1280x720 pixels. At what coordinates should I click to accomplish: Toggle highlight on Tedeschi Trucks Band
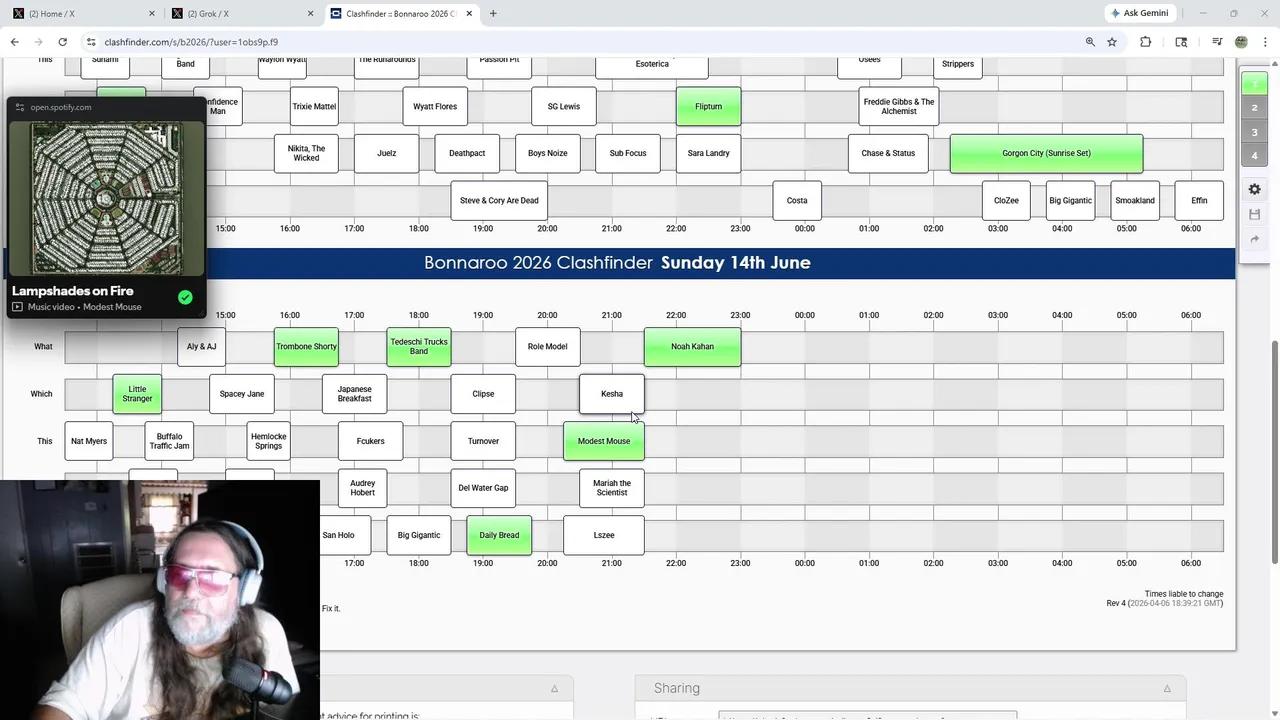(419, 347)
